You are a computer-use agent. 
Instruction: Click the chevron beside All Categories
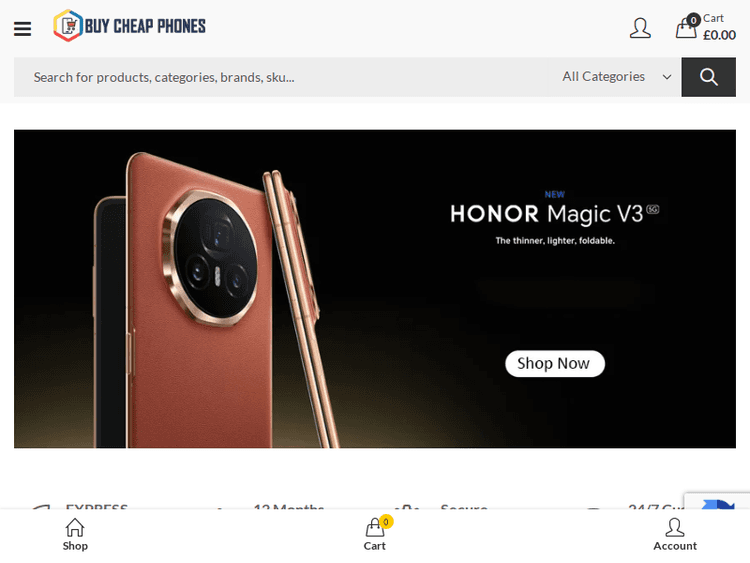coord(667,77)
